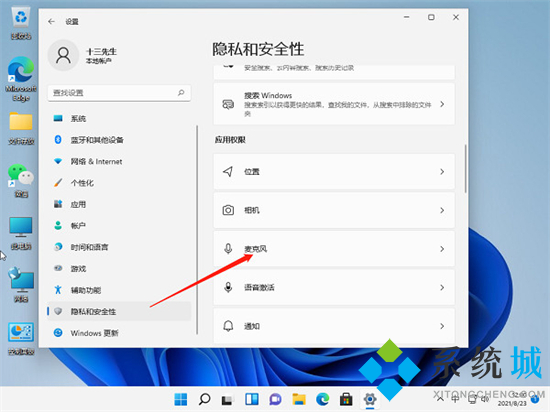Viewport: 550px width, 412px height.
Task: Click the microphone icon beside 麦克风
Action: [228, 249]
